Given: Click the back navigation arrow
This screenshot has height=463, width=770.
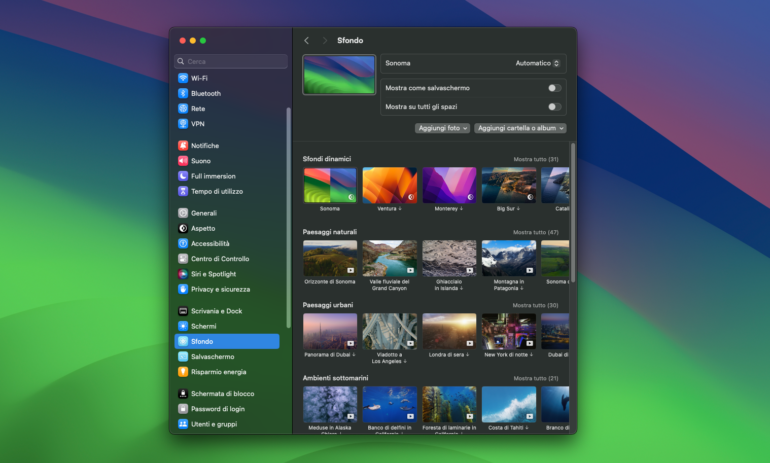Looking at the screenshot, I should (x=307, y=41).
